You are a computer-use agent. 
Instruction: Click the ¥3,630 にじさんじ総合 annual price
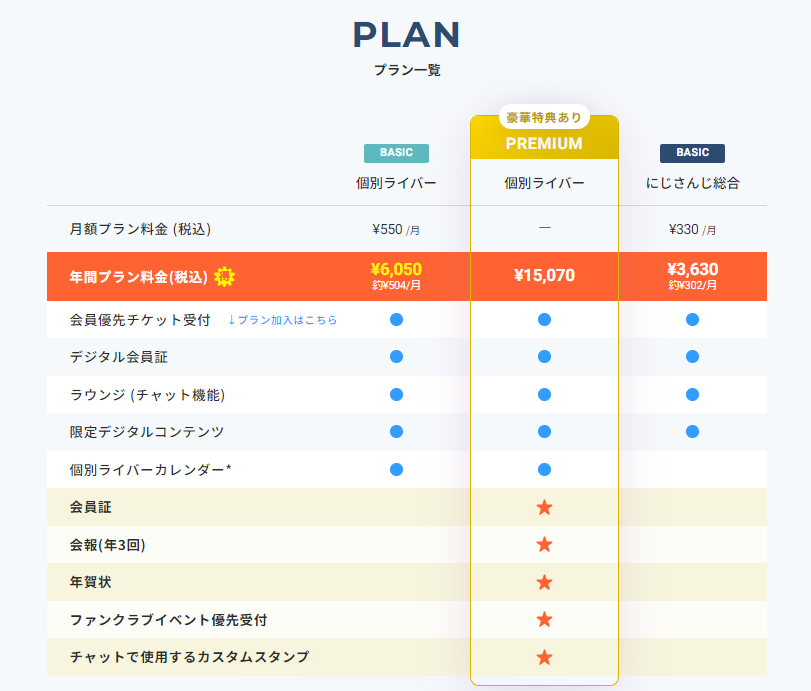692,269
